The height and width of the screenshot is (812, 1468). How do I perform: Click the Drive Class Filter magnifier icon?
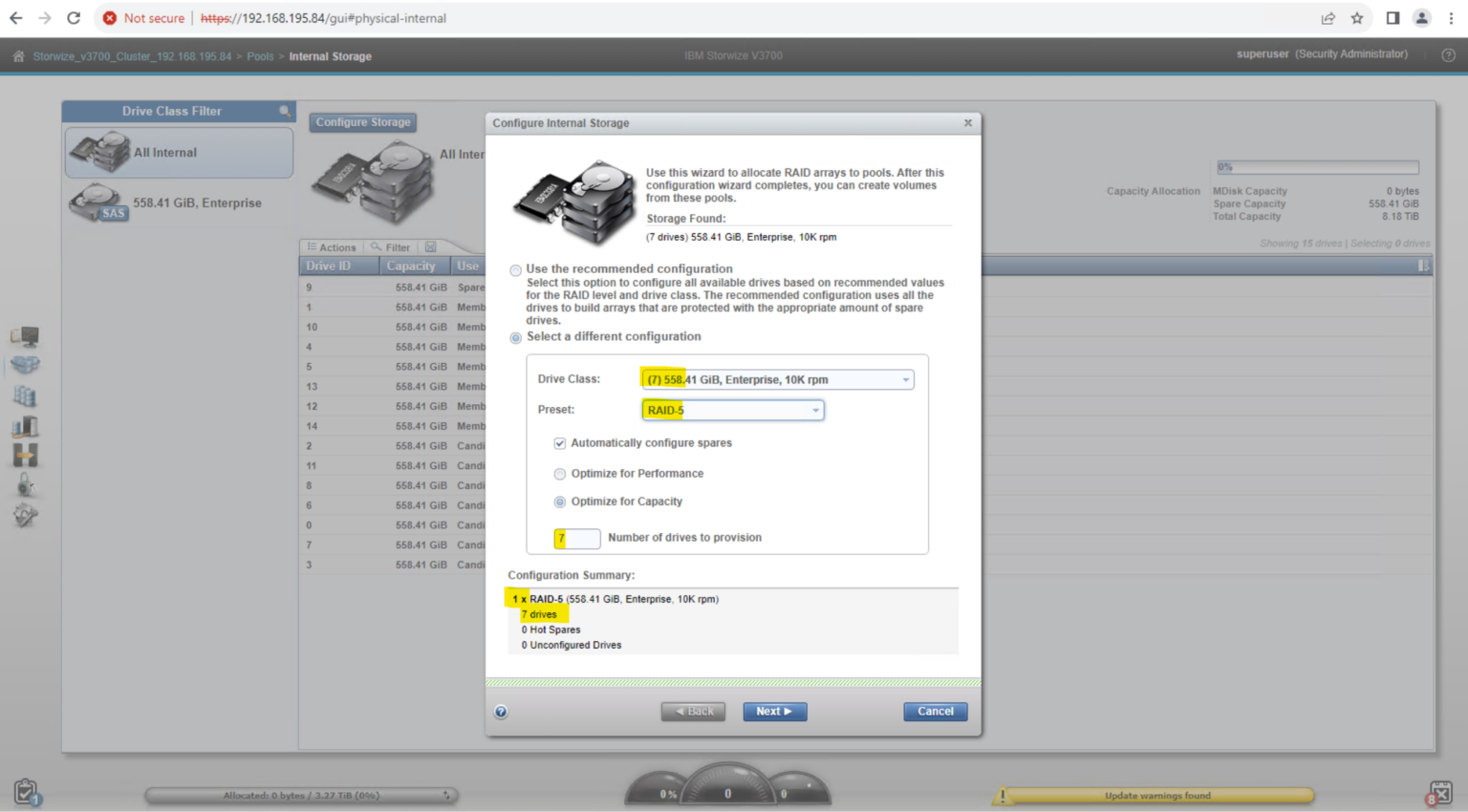coord(285,111)
